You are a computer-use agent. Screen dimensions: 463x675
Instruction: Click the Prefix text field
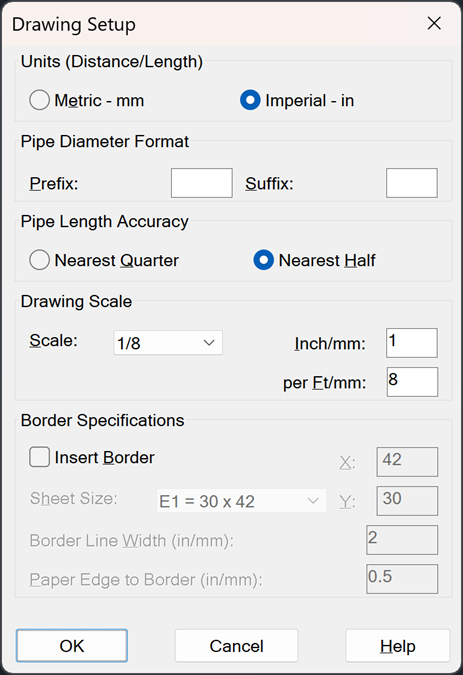(x=202, y=183)
